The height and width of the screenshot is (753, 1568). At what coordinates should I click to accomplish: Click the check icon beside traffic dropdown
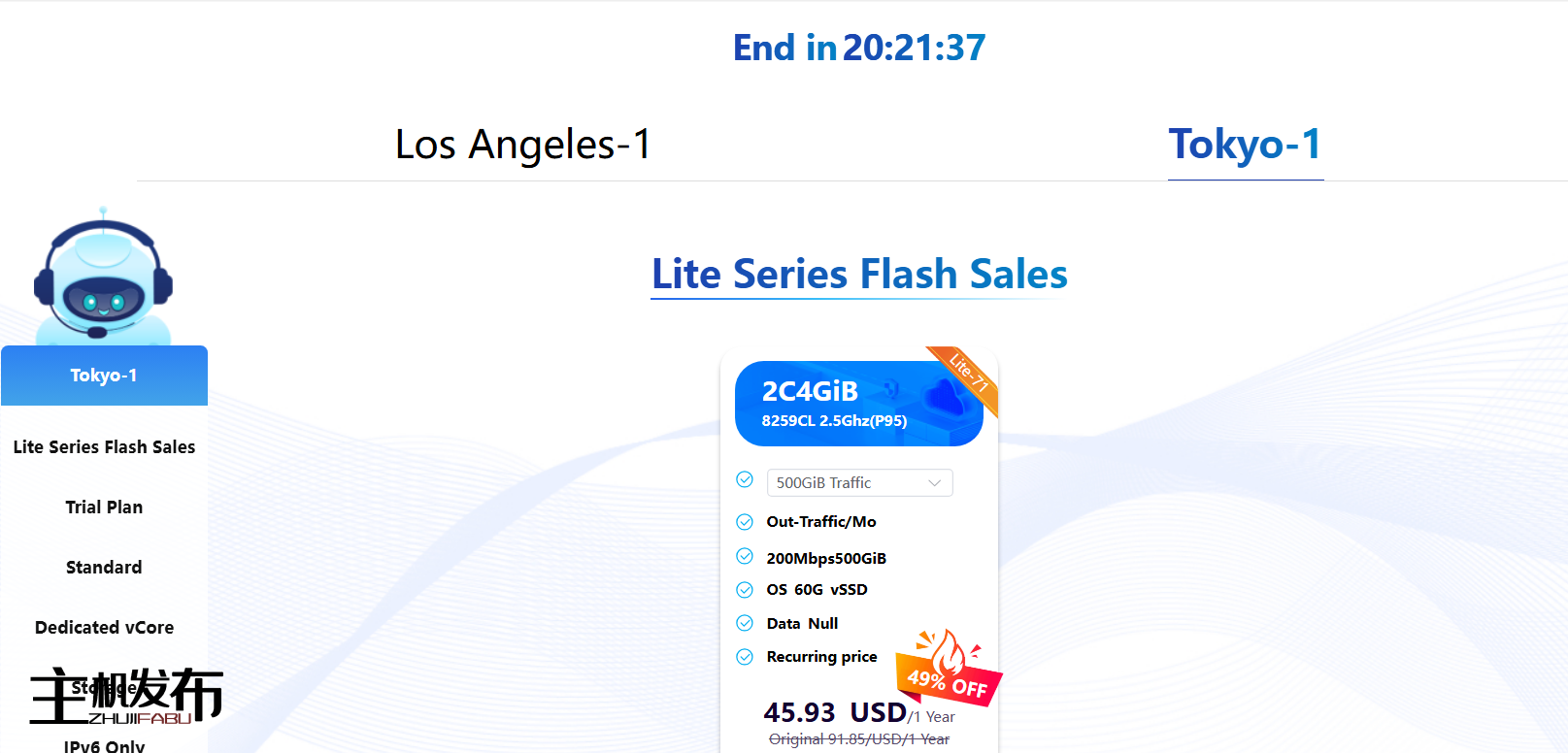(x=745, y=479)
